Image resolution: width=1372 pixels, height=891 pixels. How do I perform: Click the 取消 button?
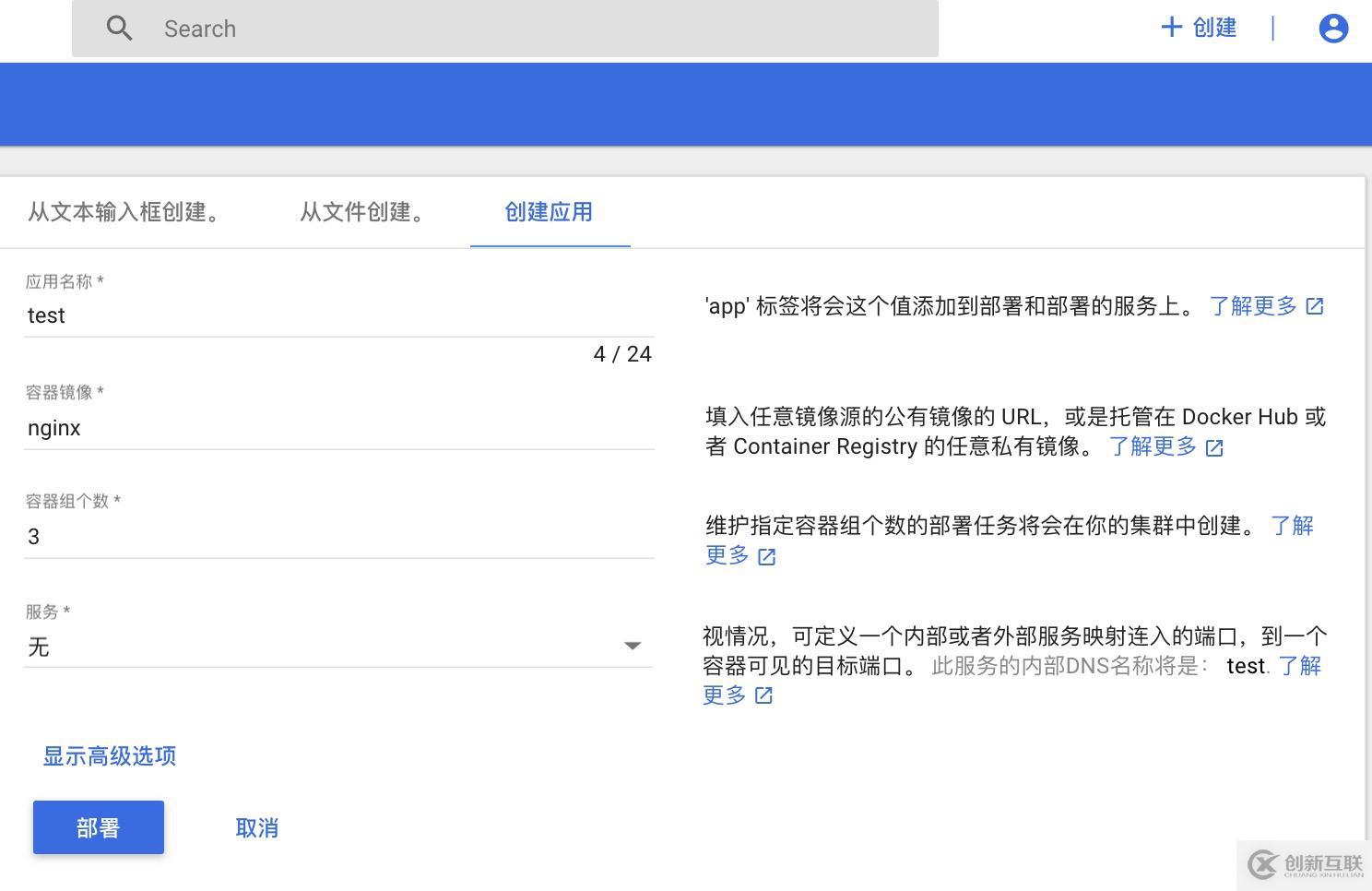(257, 826)
